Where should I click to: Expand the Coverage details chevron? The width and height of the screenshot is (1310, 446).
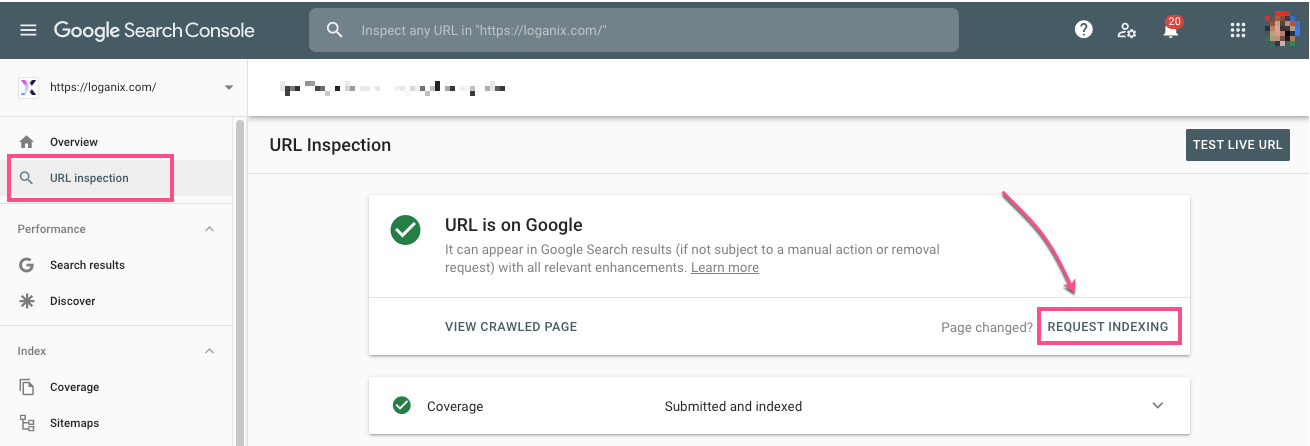1158,406
